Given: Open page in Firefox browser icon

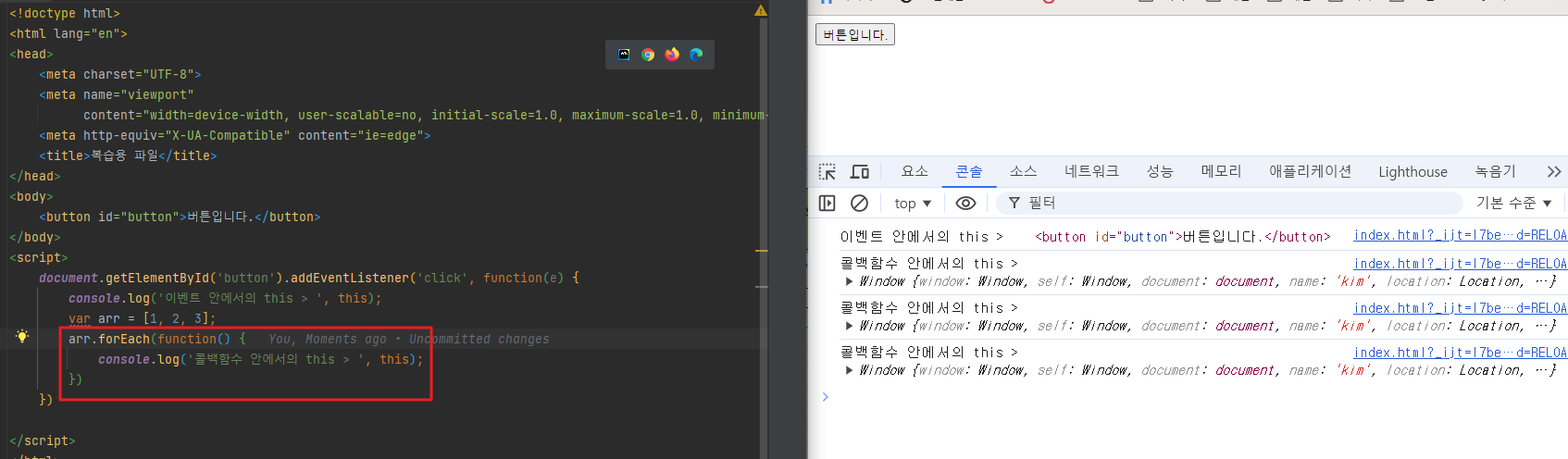Looking at the screenshot, I should [672, 55].
